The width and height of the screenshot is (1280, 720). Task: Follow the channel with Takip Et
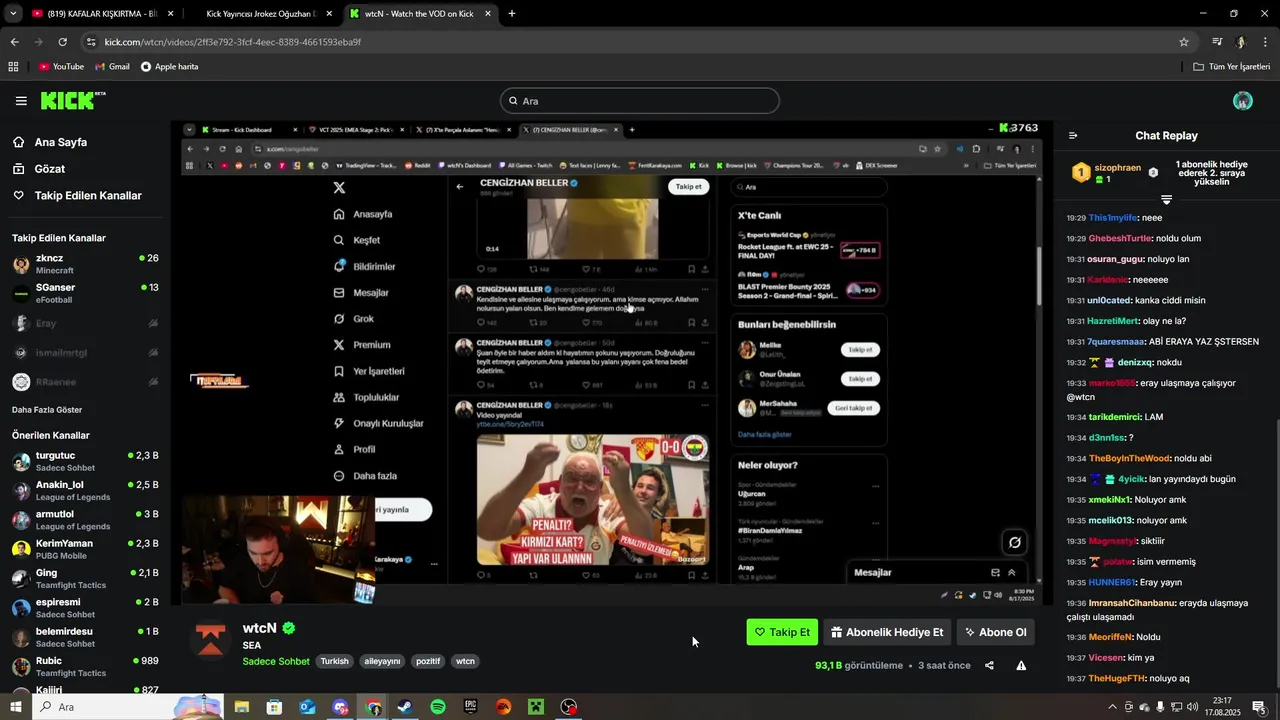point(782,632)
